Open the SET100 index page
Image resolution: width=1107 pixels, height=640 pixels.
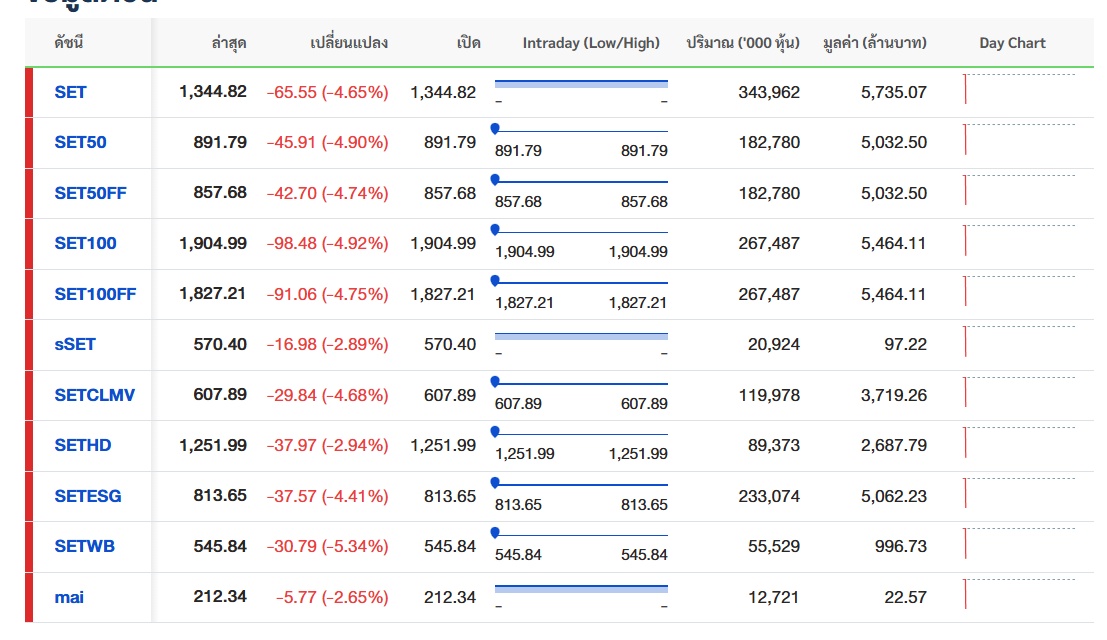(85, 243)
